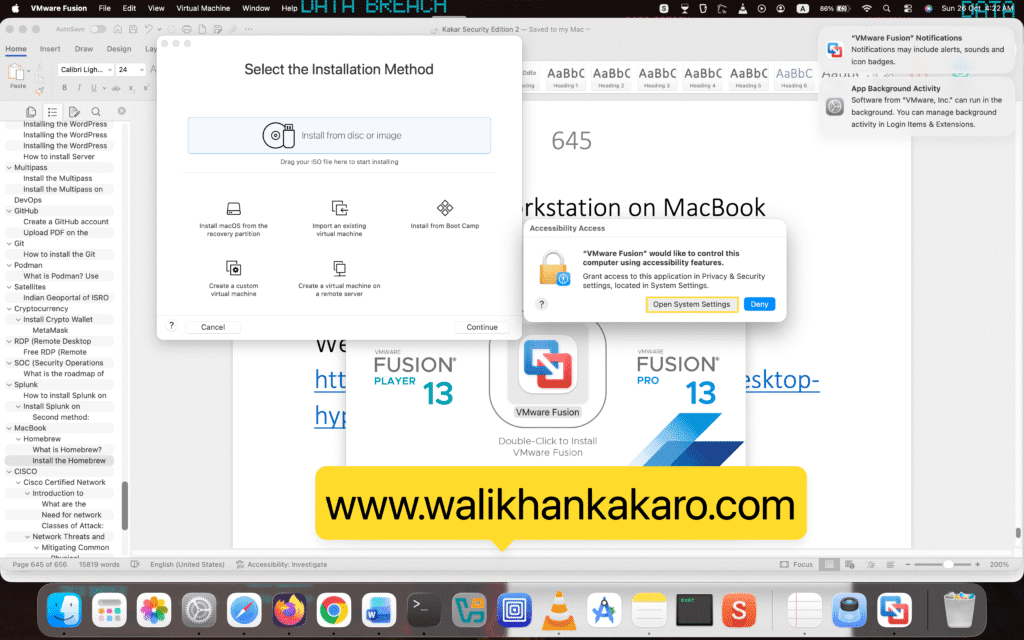The height and width of the screenshot is (640, 1024).
Task: Select Install from Boot Camp
Action: point(443,213)
